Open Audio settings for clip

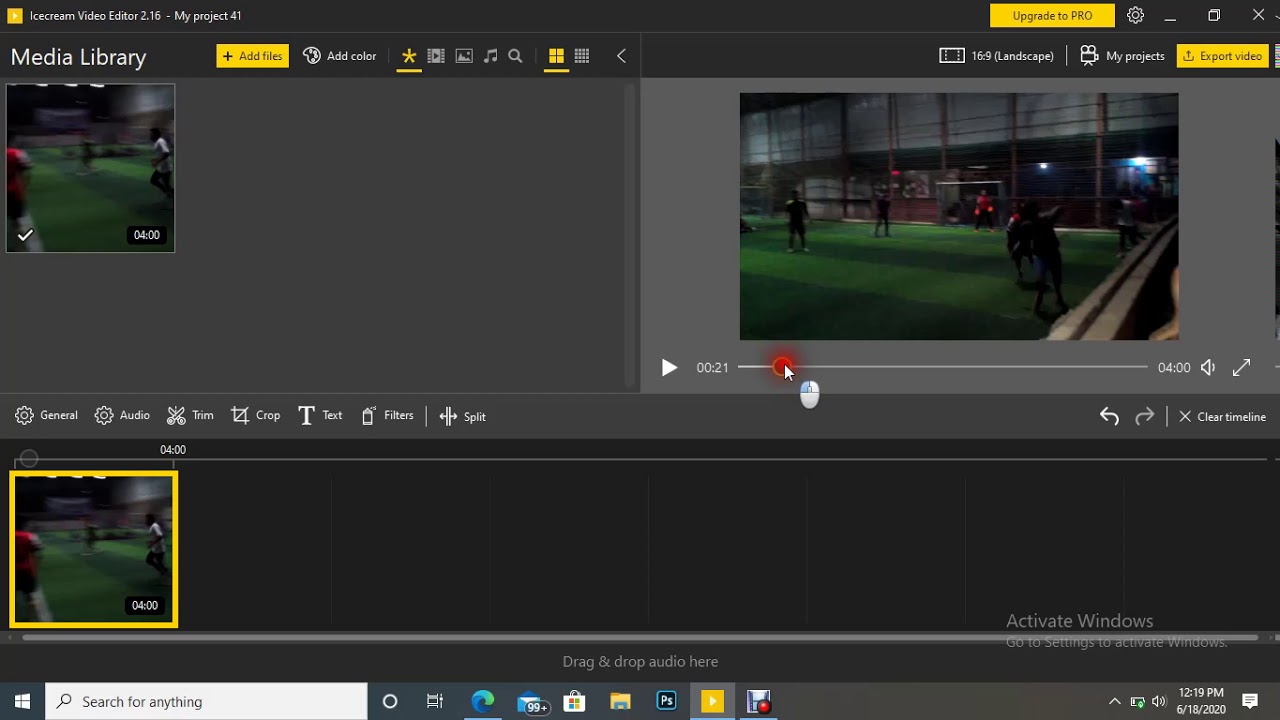tap(122, 416)
